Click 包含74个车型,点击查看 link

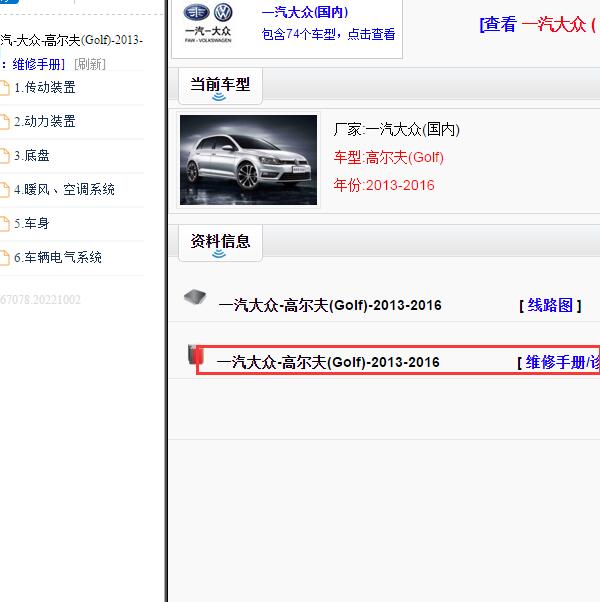click(x=329, y=34)
